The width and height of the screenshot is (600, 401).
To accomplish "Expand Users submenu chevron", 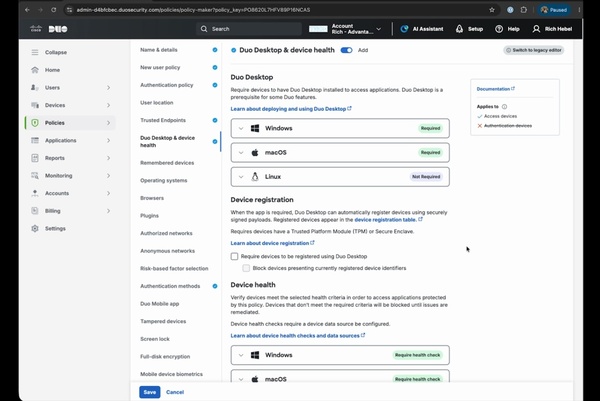I will 108,88.
